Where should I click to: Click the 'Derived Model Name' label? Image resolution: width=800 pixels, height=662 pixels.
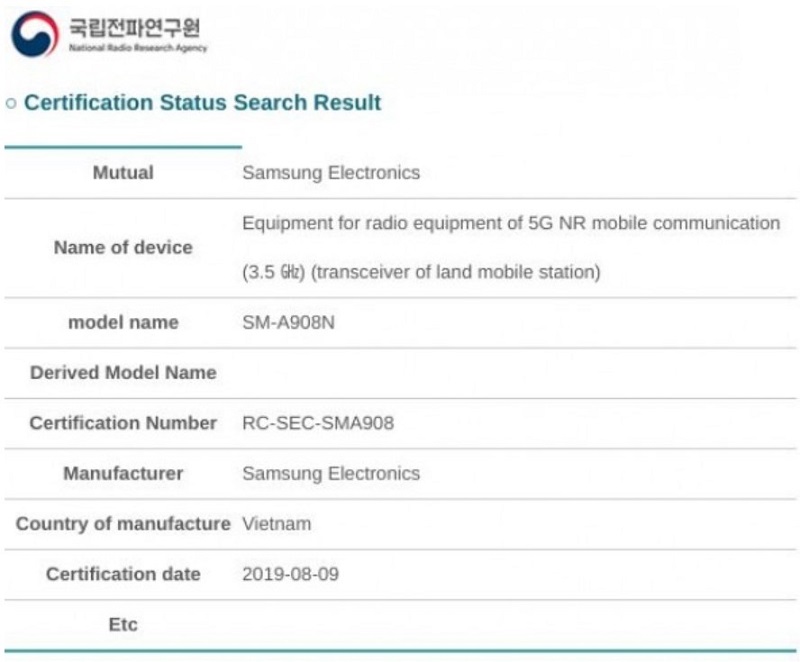(123, 372)
